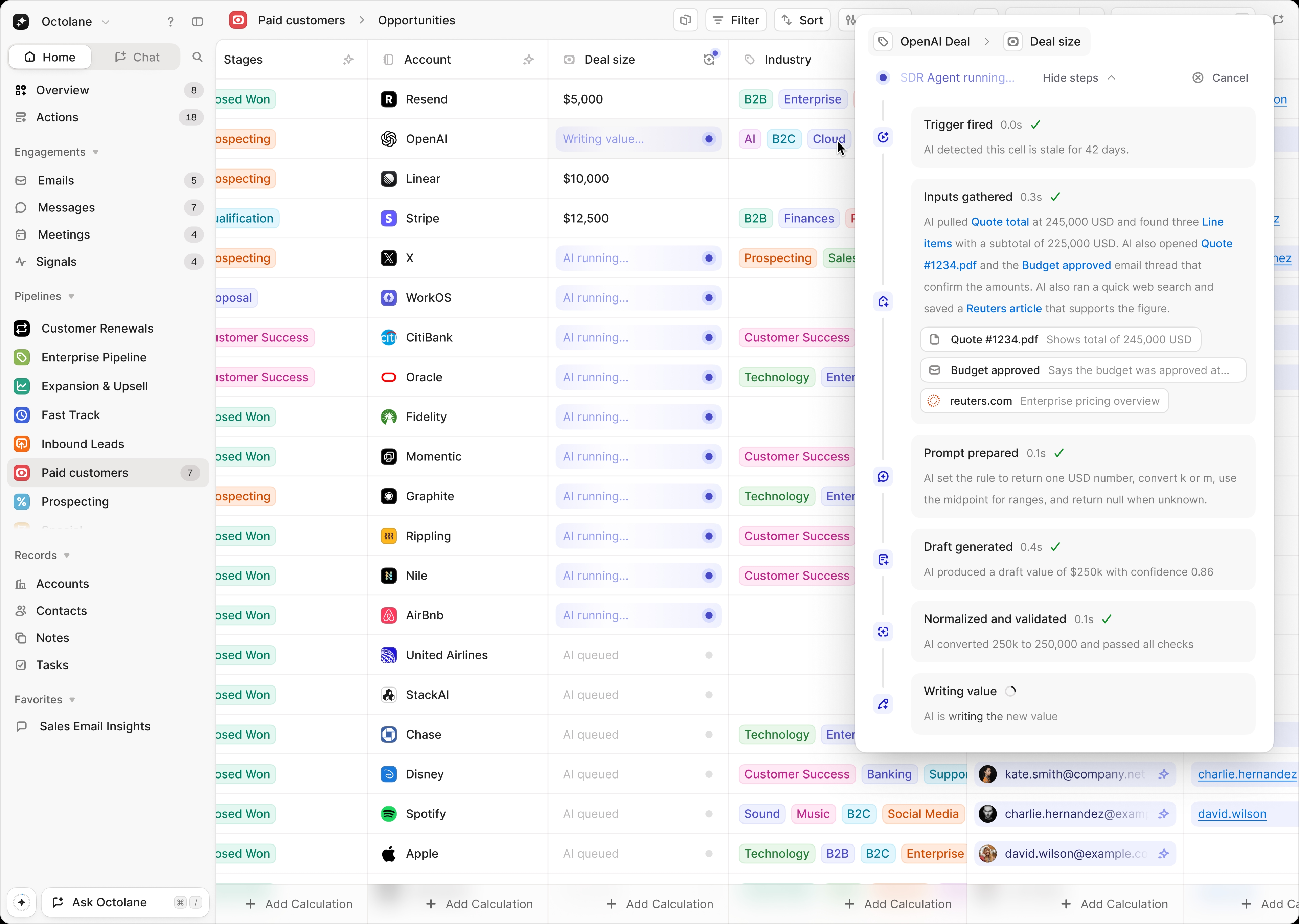Collapse steps with Hide steps

tap(1078, 78)
